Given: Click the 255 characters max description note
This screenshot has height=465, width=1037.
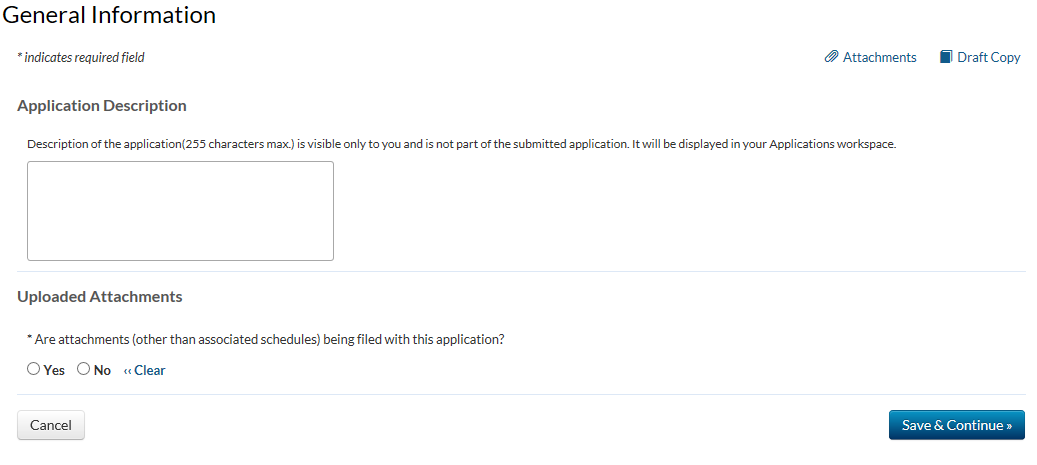Looking at the screenshot, I should click(x=461, y=143).
